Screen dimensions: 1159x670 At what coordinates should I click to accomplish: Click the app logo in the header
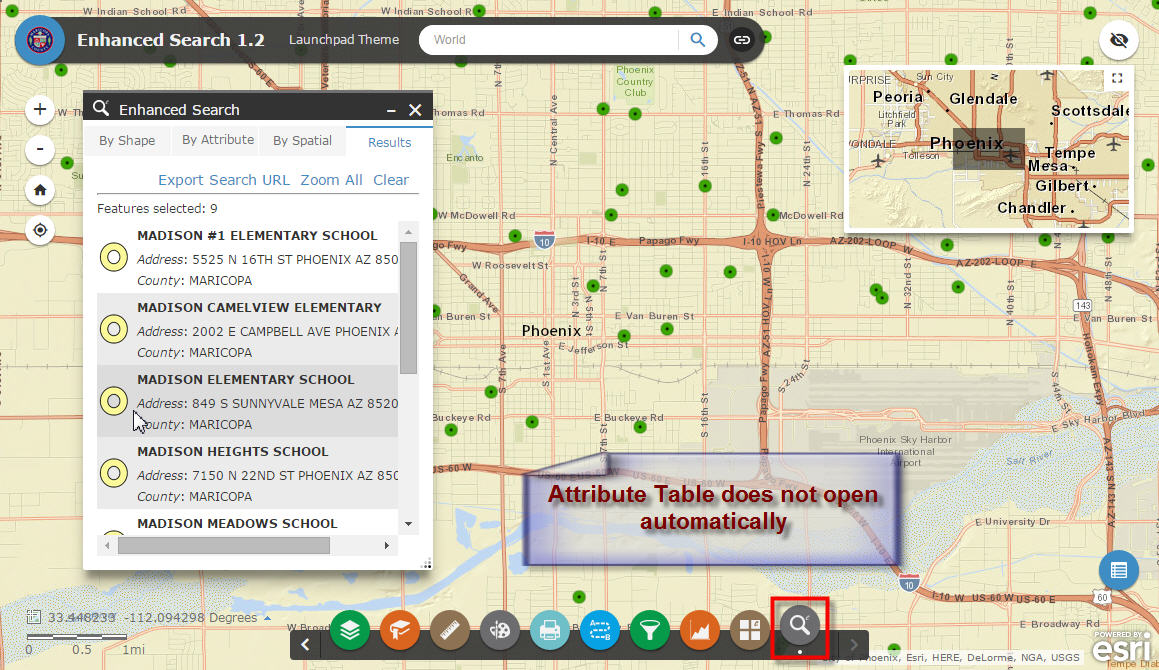pos(40,40)
